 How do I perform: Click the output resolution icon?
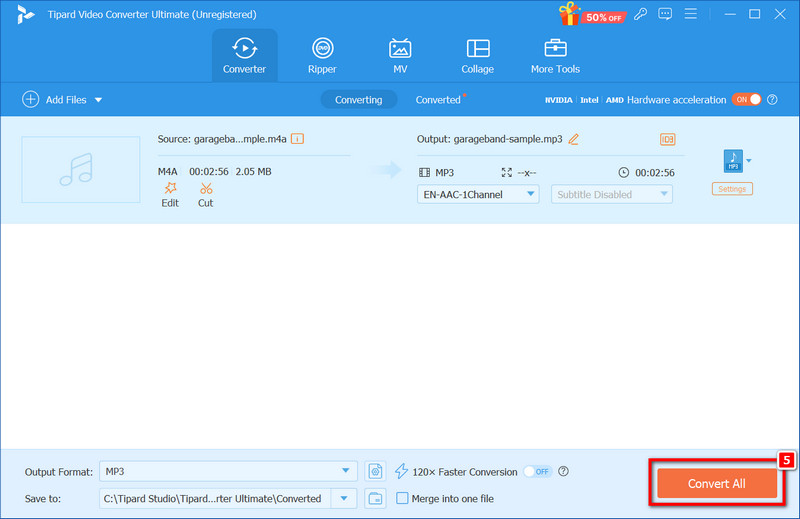507,172
